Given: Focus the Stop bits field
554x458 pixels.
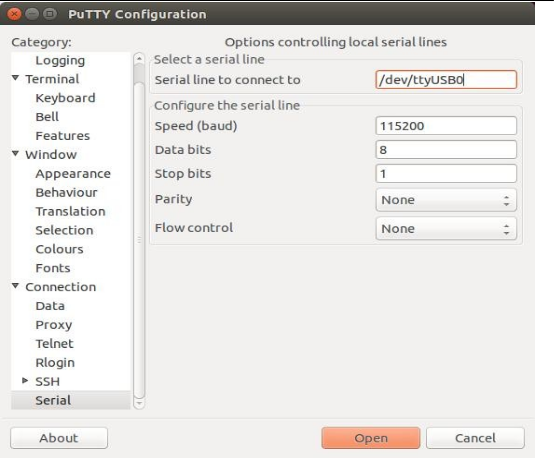Looking at the screenshot, I should tap(446, 174).
